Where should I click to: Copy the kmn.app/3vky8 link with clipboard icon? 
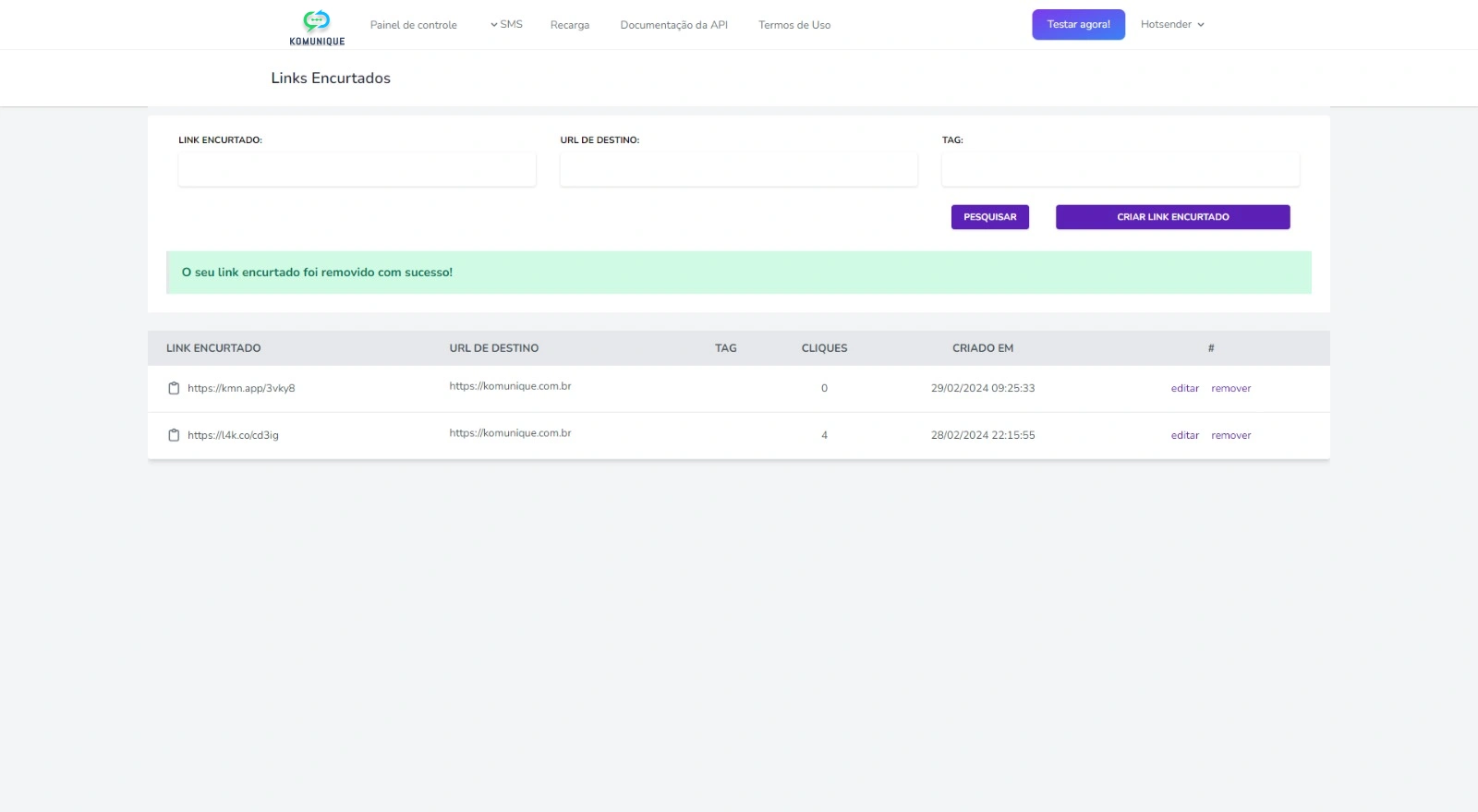click(174, 388)
